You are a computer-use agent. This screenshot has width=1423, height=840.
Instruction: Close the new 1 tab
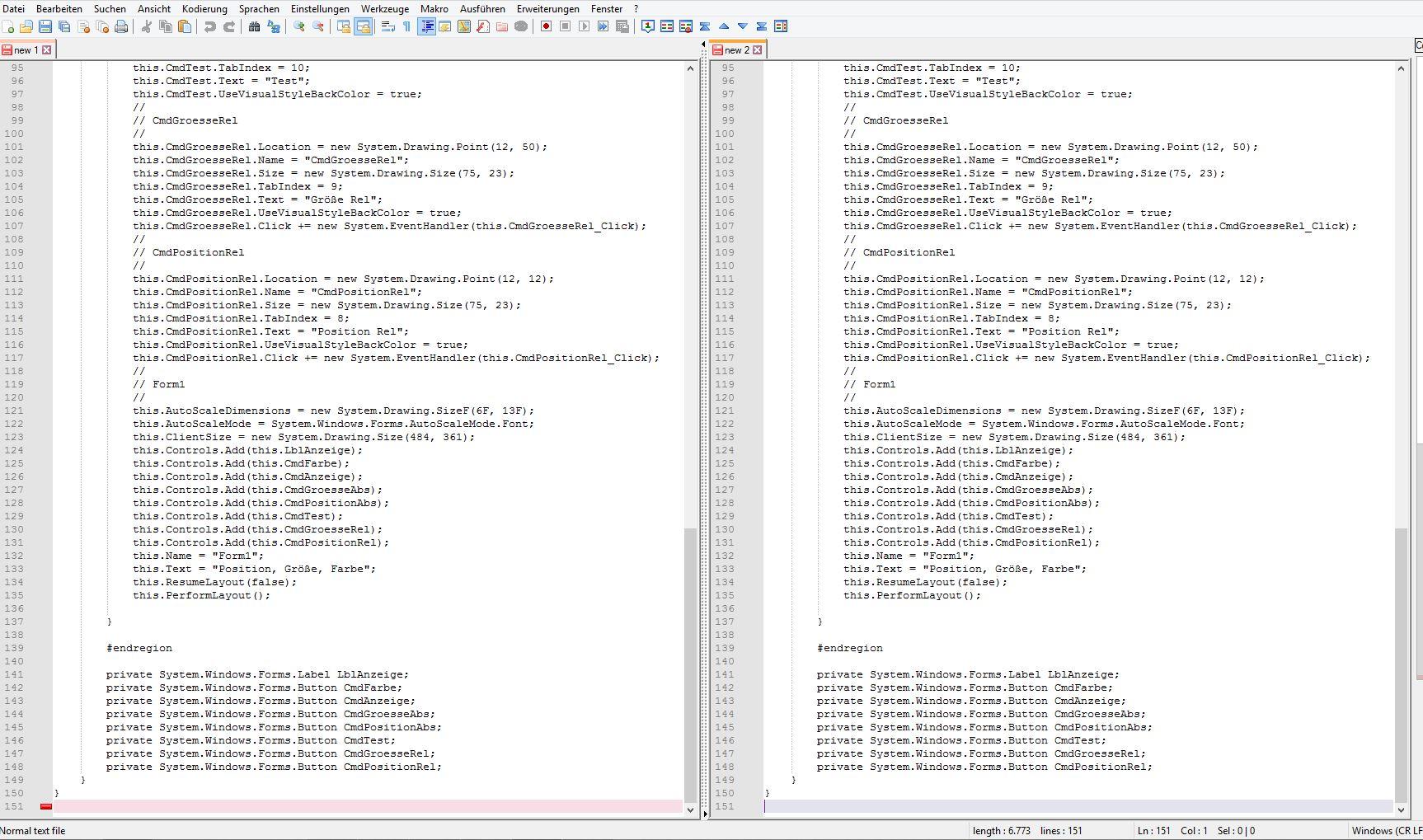click(47, 50)
